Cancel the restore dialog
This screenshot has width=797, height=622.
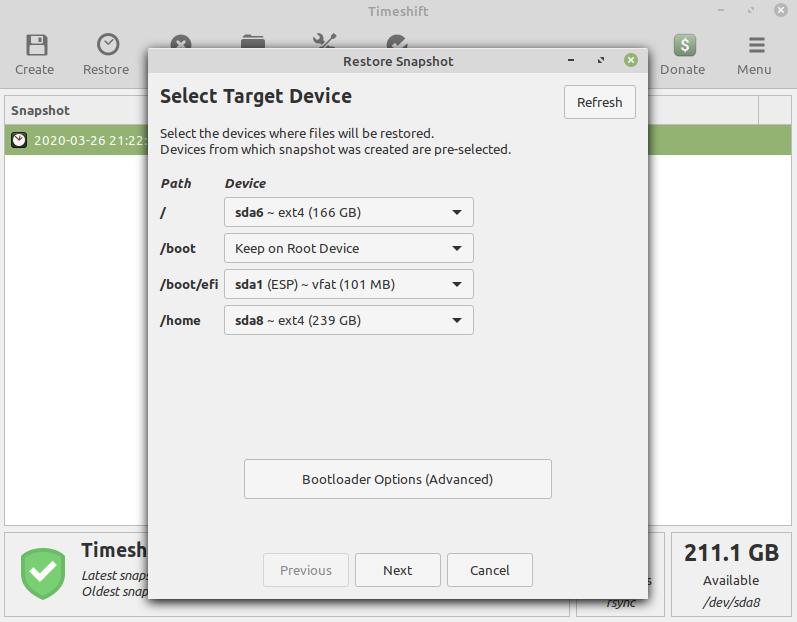click(x=489, y=570)
